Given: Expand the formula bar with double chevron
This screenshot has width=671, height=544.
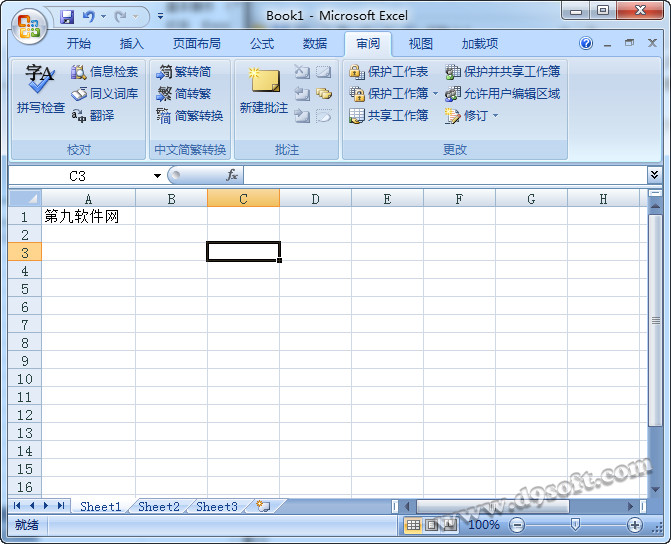Looking at the screenshot, I should 654,175.
